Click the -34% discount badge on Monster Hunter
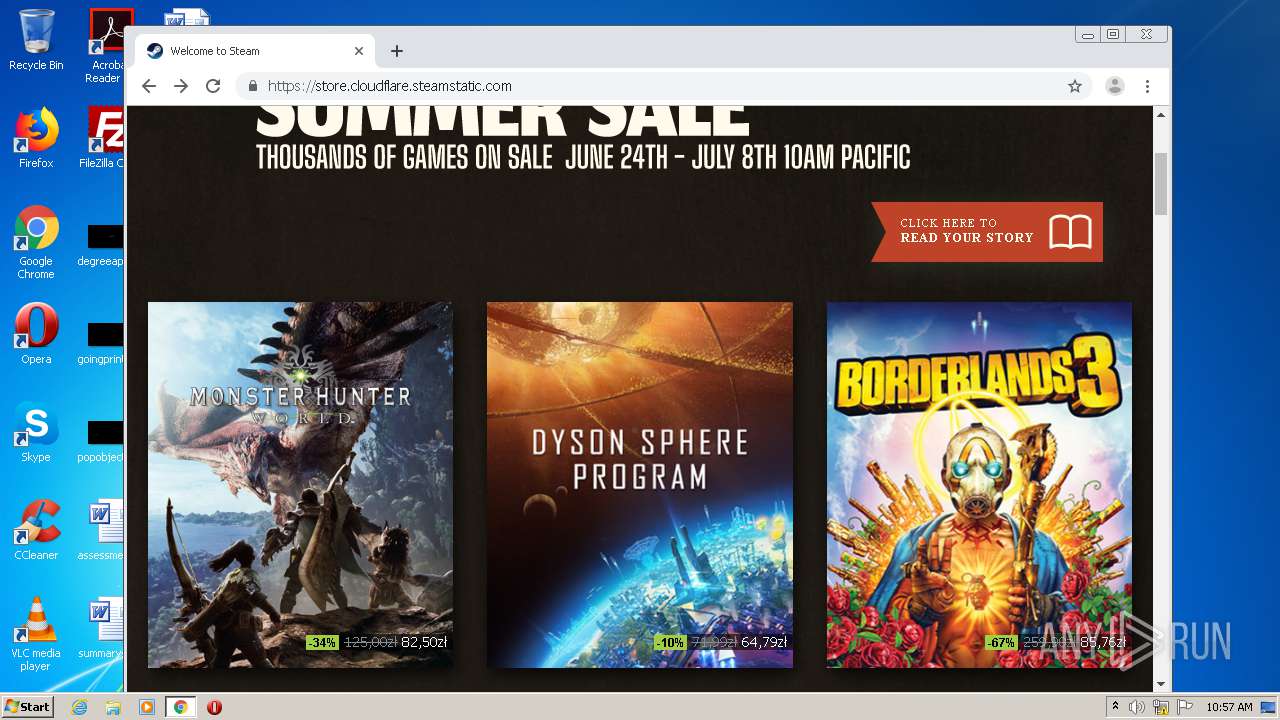This screenshot has height=720, width=1280. coord(323,642)
